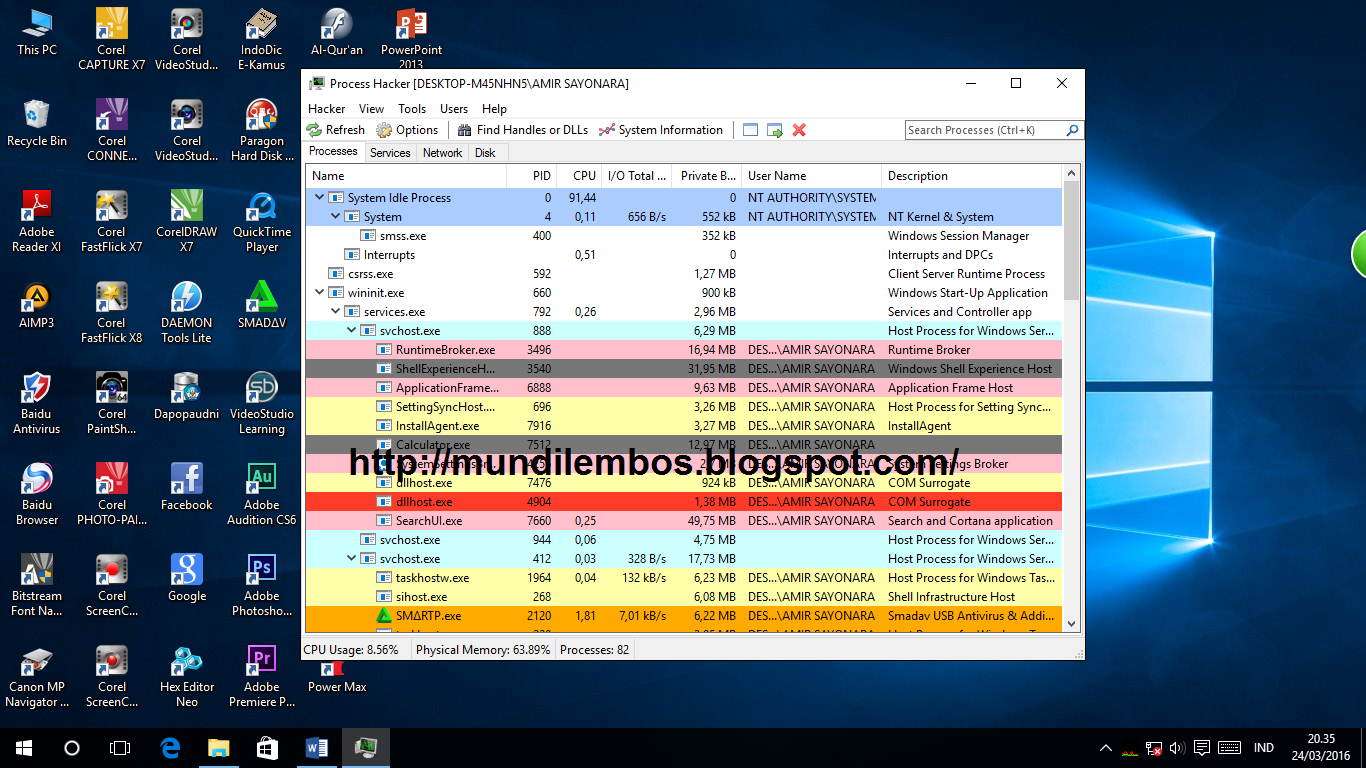
Task: Sort by Private Bytes column
Action: [706, 176]
